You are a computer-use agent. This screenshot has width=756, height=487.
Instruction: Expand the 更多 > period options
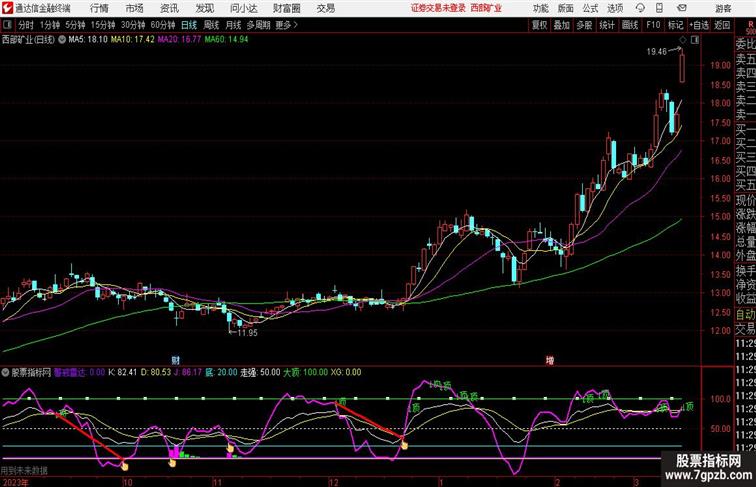(287, 25)
